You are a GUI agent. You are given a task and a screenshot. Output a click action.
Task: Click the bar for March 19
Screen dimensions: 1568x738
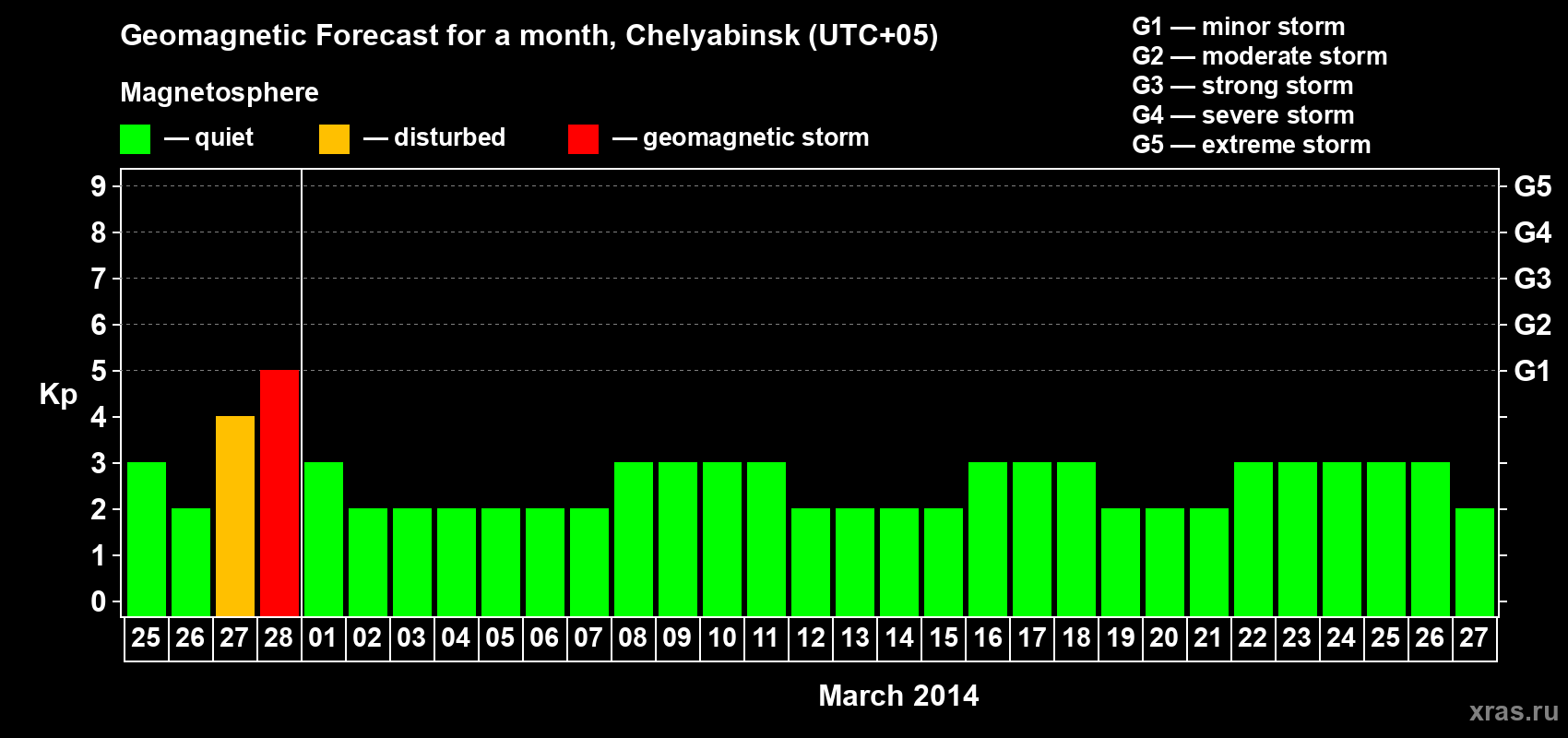pyautogui.click(x=1121, y=562)
